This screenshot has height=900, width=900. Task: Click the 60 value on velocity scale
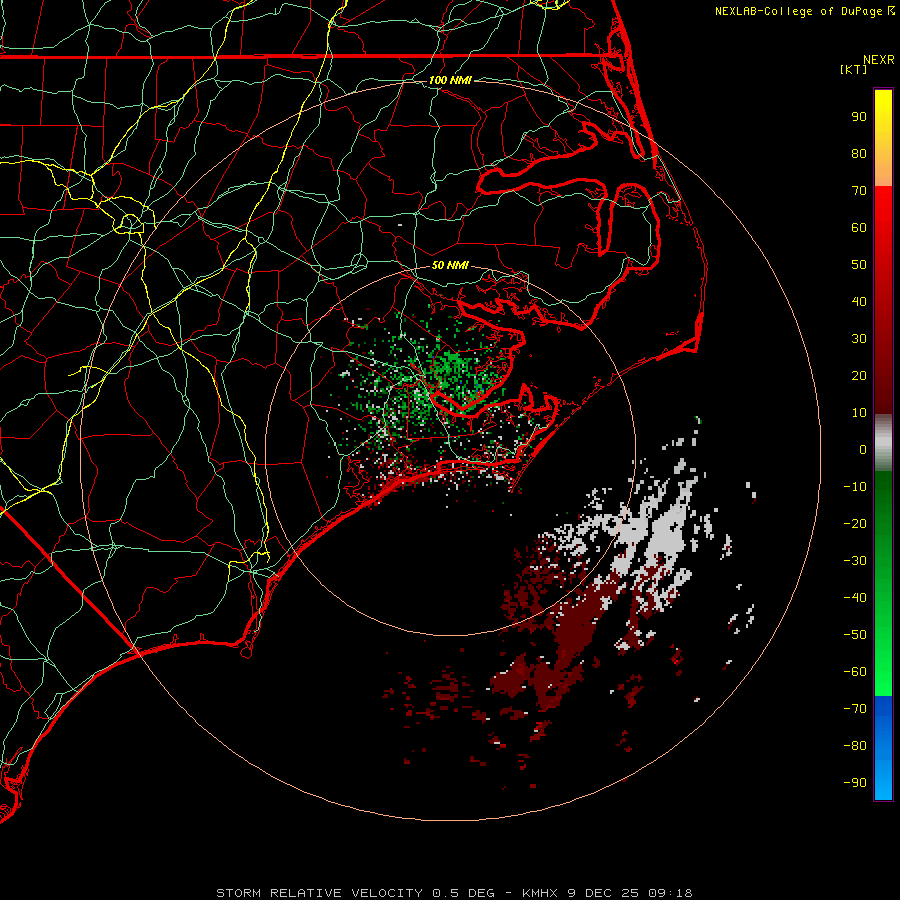coord(859,227)
